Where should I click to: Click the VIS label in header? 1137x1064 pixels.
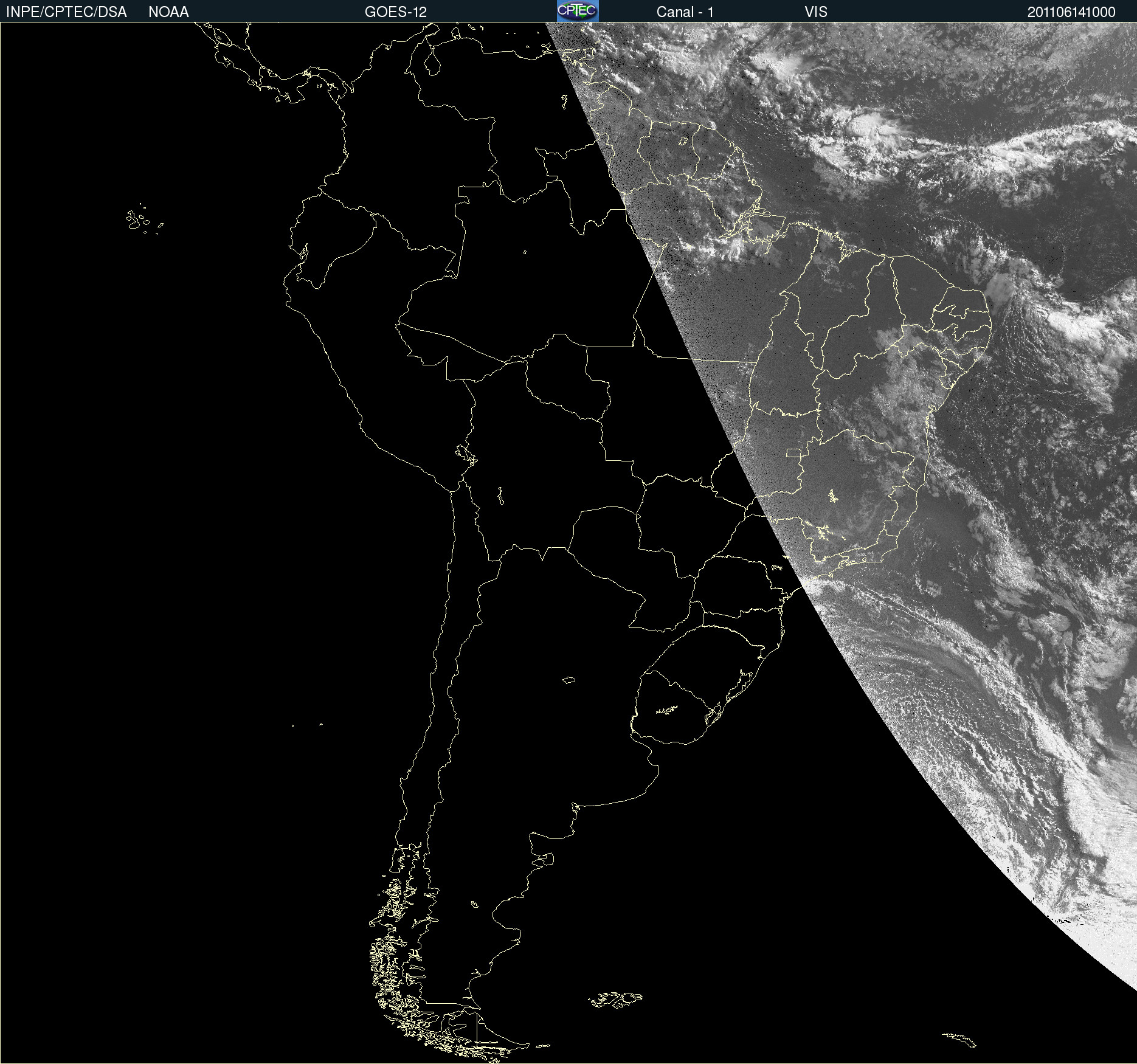click(x=816, y=12)
